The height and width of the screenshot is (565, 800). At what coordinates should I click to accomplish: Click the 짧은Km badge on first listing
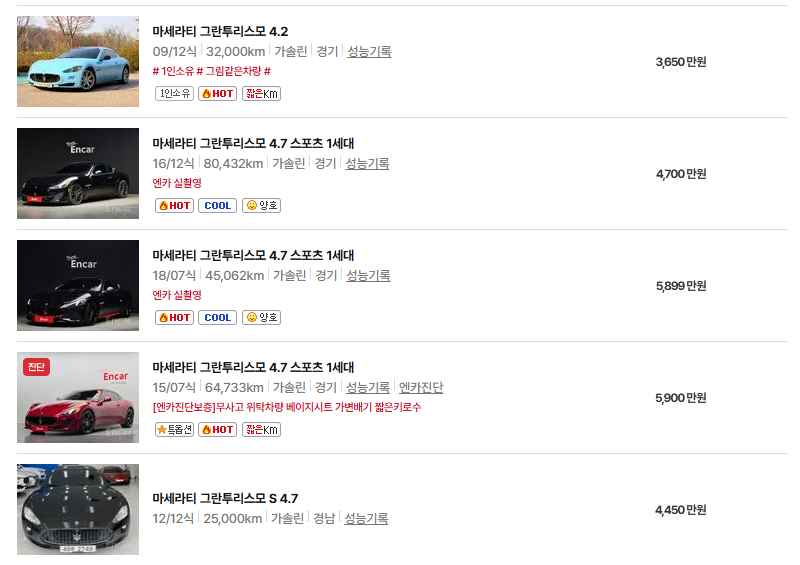[x=261, y=93]
